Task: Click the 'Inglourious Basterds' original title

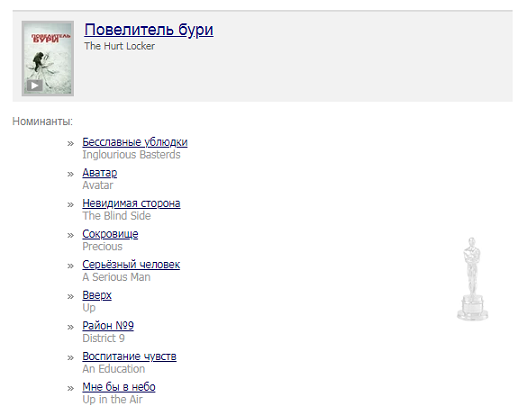Action: [131, 155]
